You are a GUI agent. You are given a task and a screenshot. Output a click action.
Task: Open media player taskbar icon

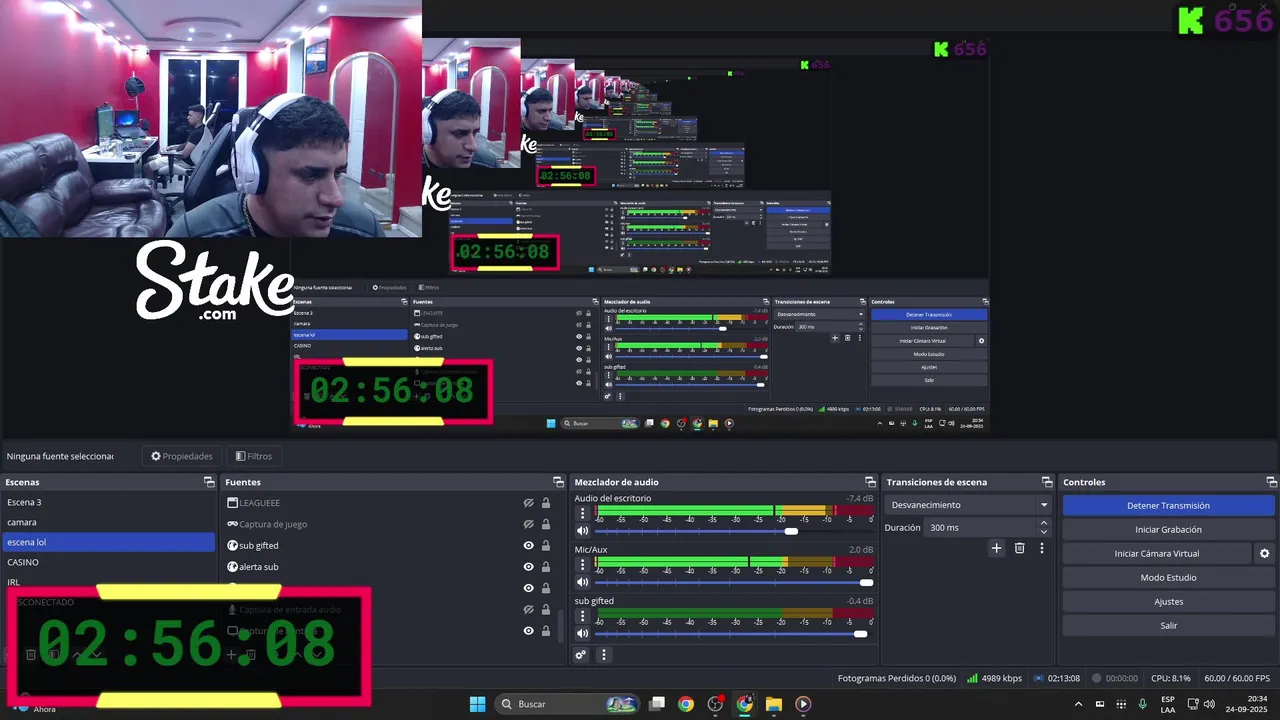click(803, 704)
